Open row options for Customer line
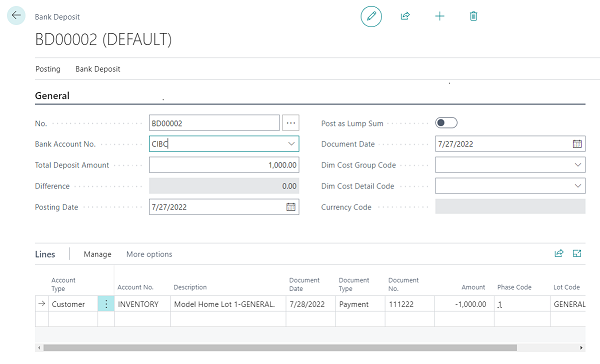This screenshot has height=364, width=600. click(106, 304)
